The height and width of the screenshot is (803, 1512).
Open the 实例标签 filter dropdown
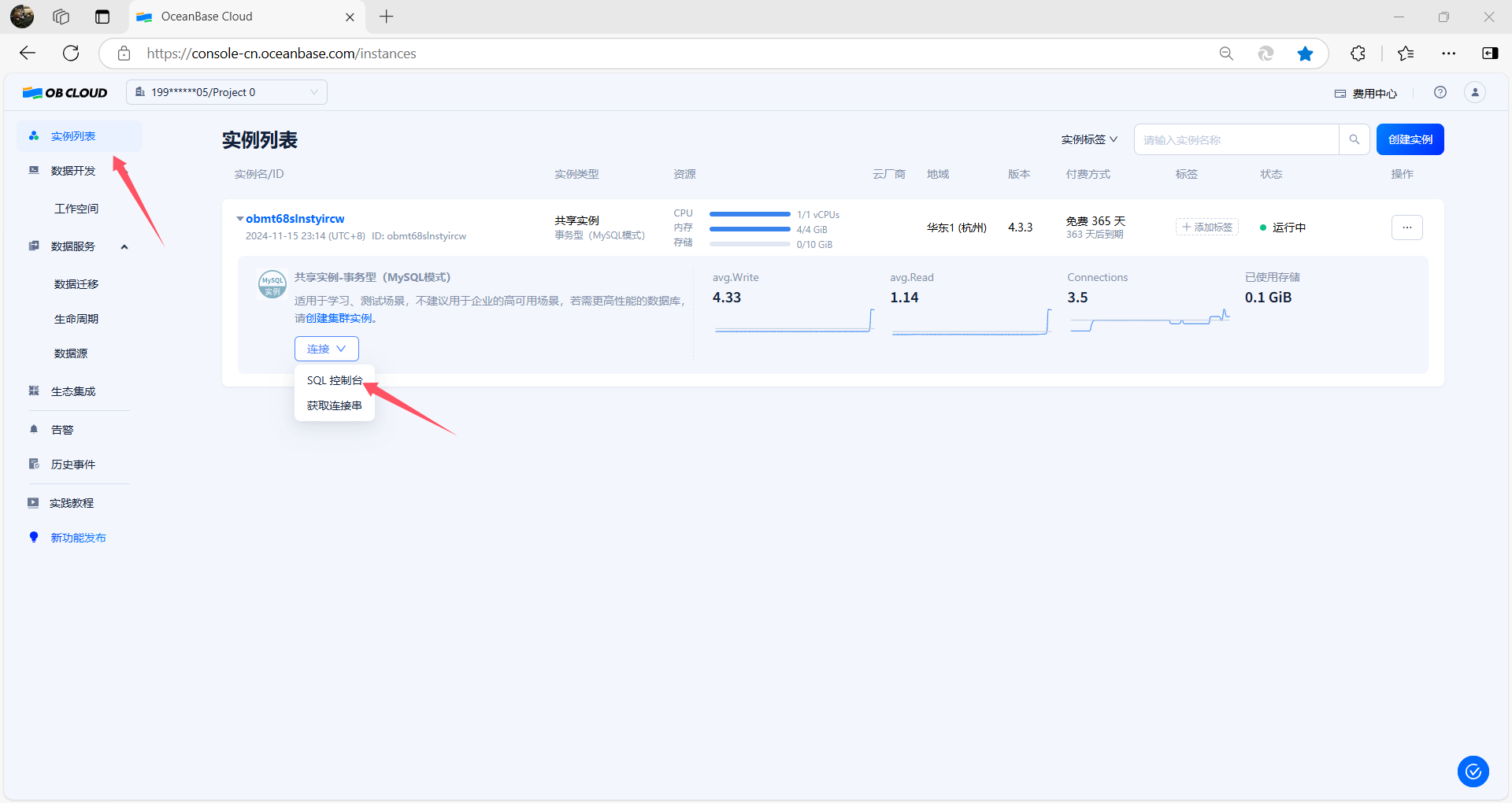(1089, 139)
